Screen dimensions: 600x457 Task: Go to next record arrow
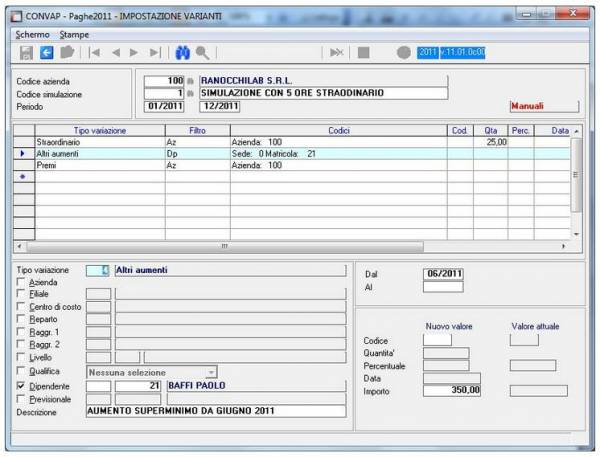(134, 52)
